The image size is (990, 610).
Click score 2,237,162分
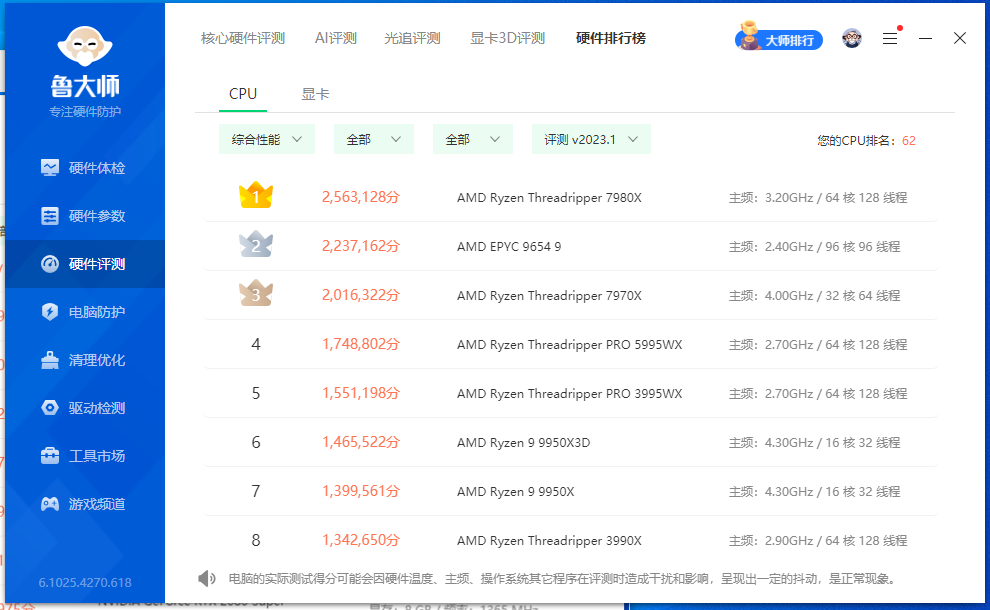pyautogui.click(x=361, y=246)
